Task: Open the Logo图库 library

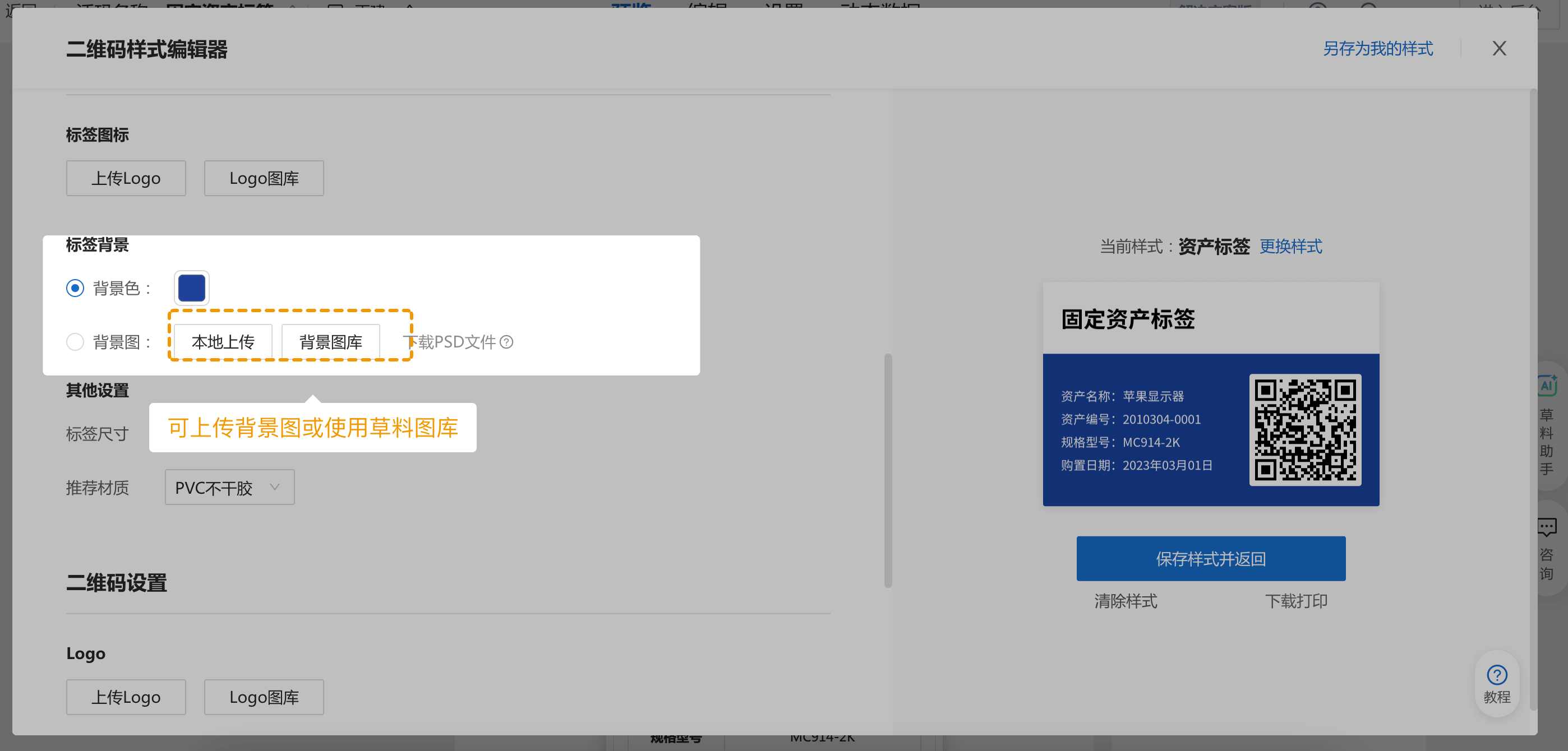Action: (x=264, y=178)
